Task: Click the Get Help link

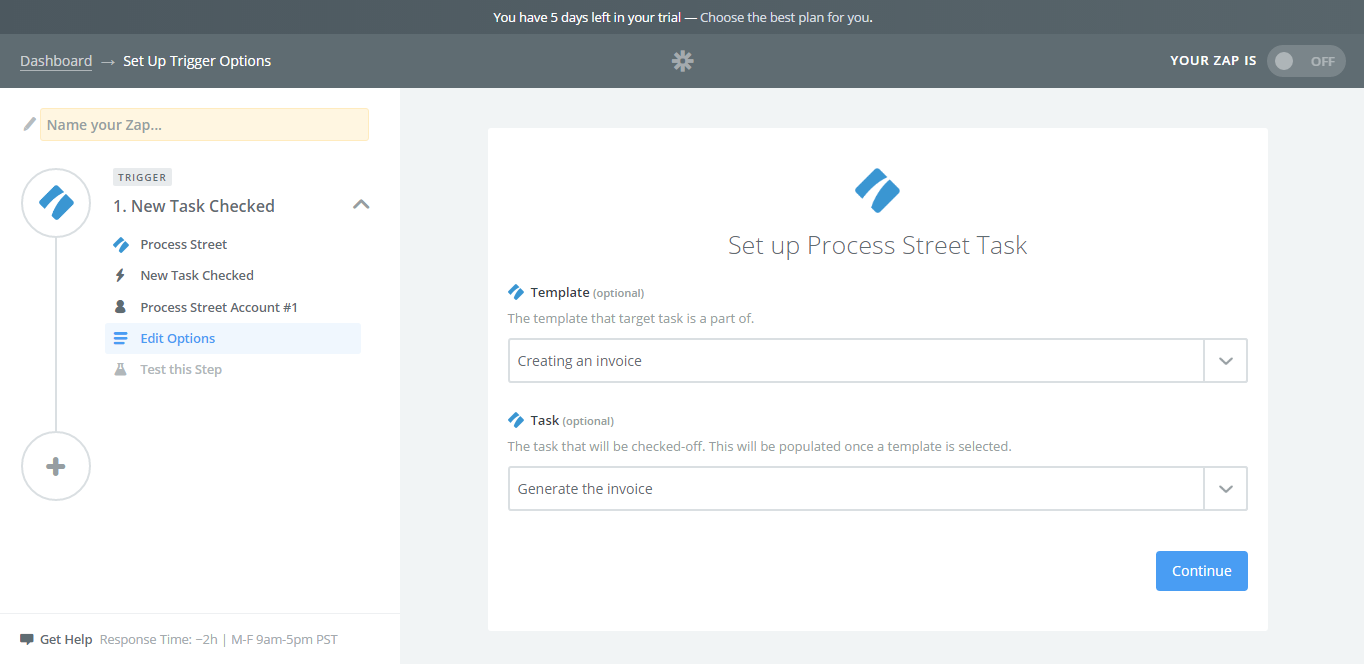Action: click(66, 640)
